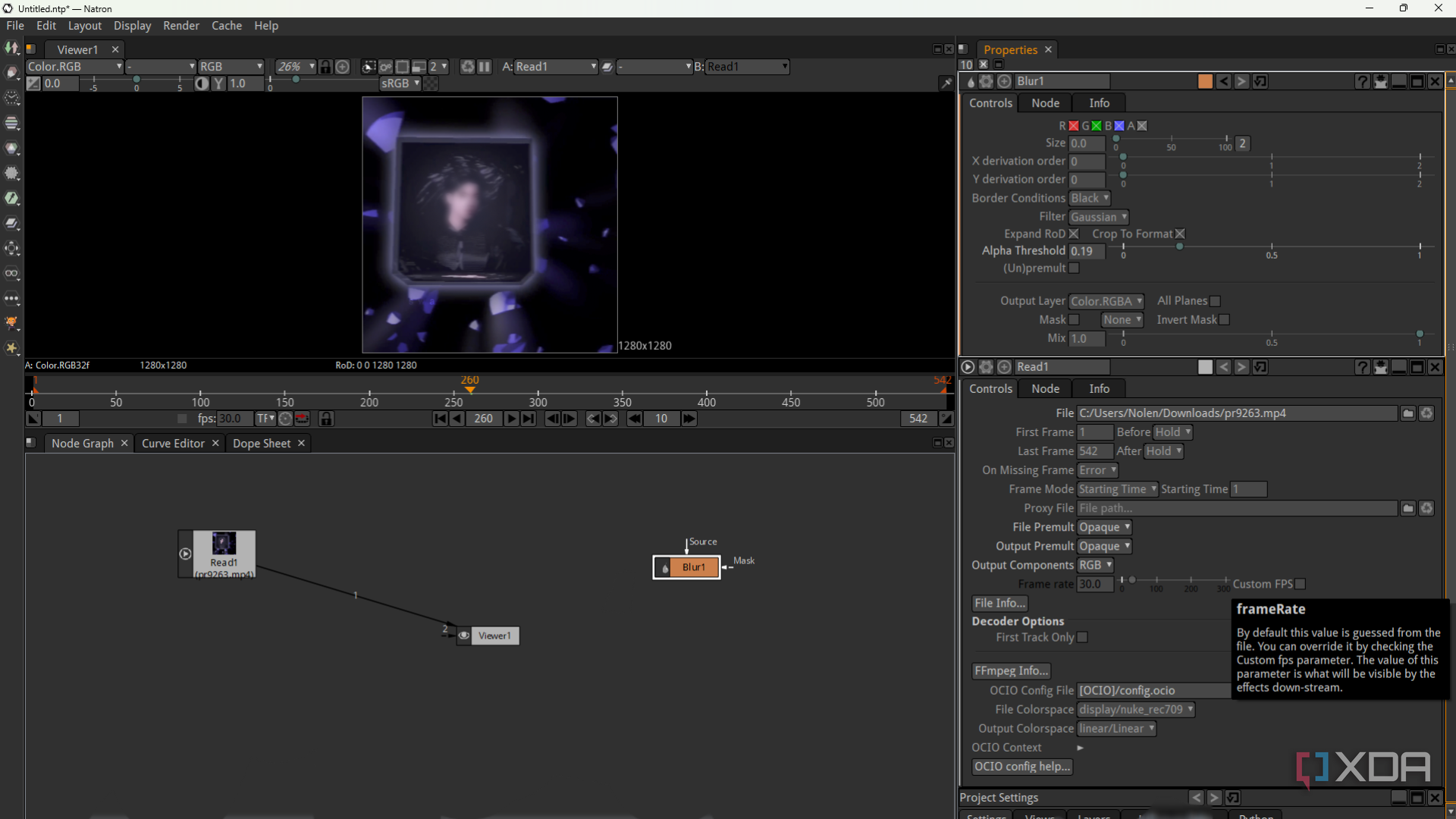Toggle the Expand RoD checkbox
1456x819 pixels.
coord(1074,234)
